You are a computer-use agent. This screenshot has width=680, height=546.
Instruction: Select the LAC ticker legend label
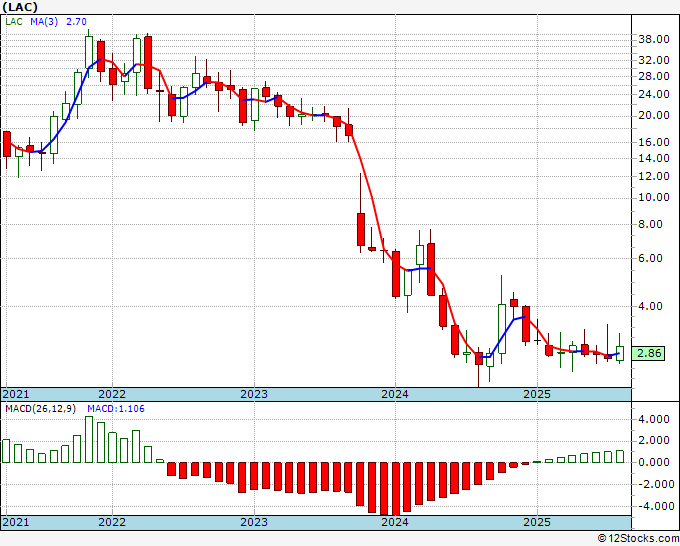[14, 22]
